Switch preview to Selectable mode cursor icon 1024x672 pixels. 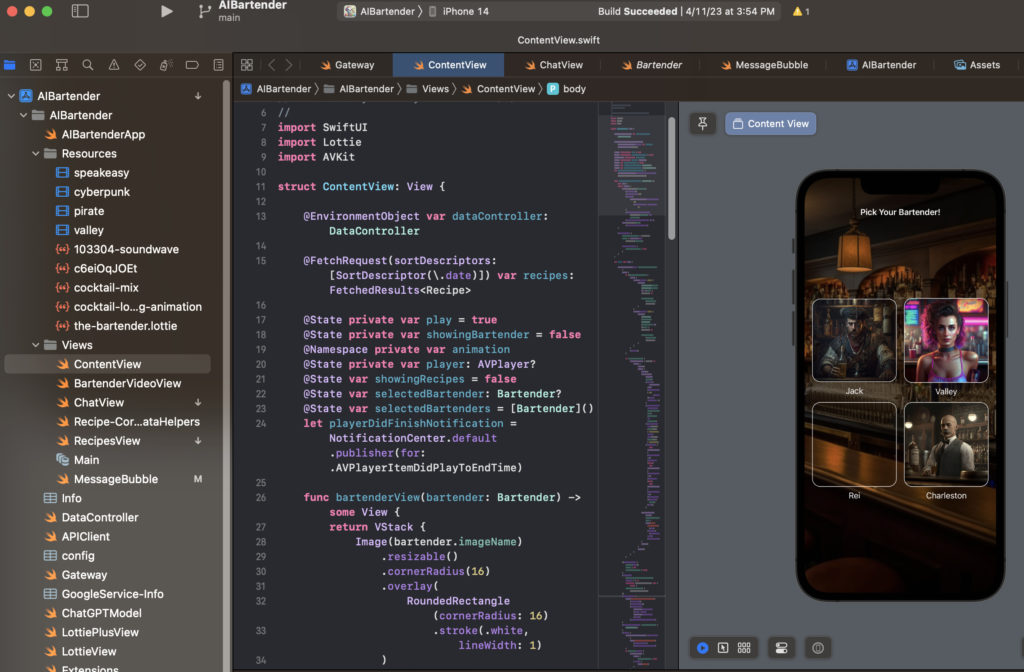[723, 648]
